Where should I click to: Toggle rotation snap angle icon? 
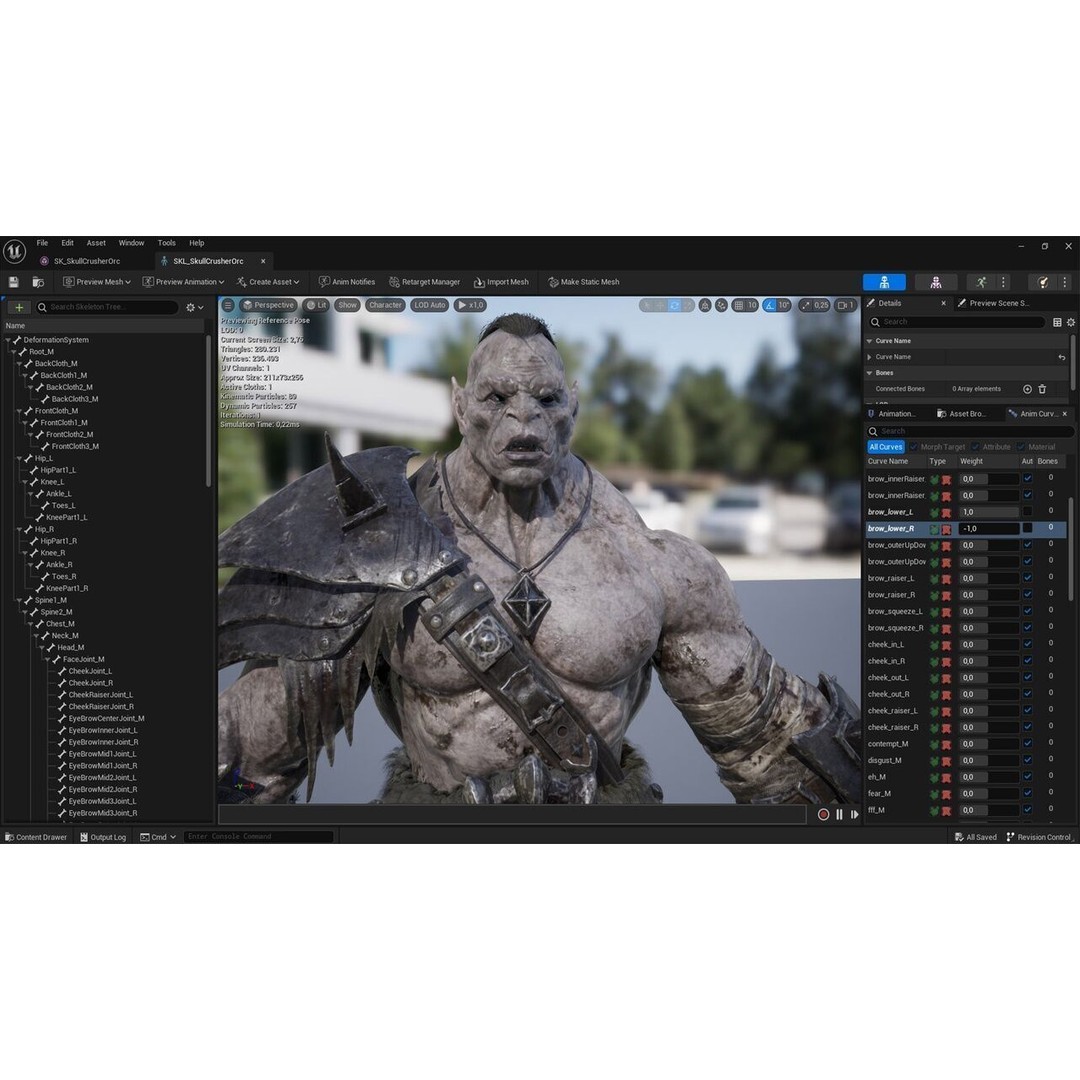(770, 305)
